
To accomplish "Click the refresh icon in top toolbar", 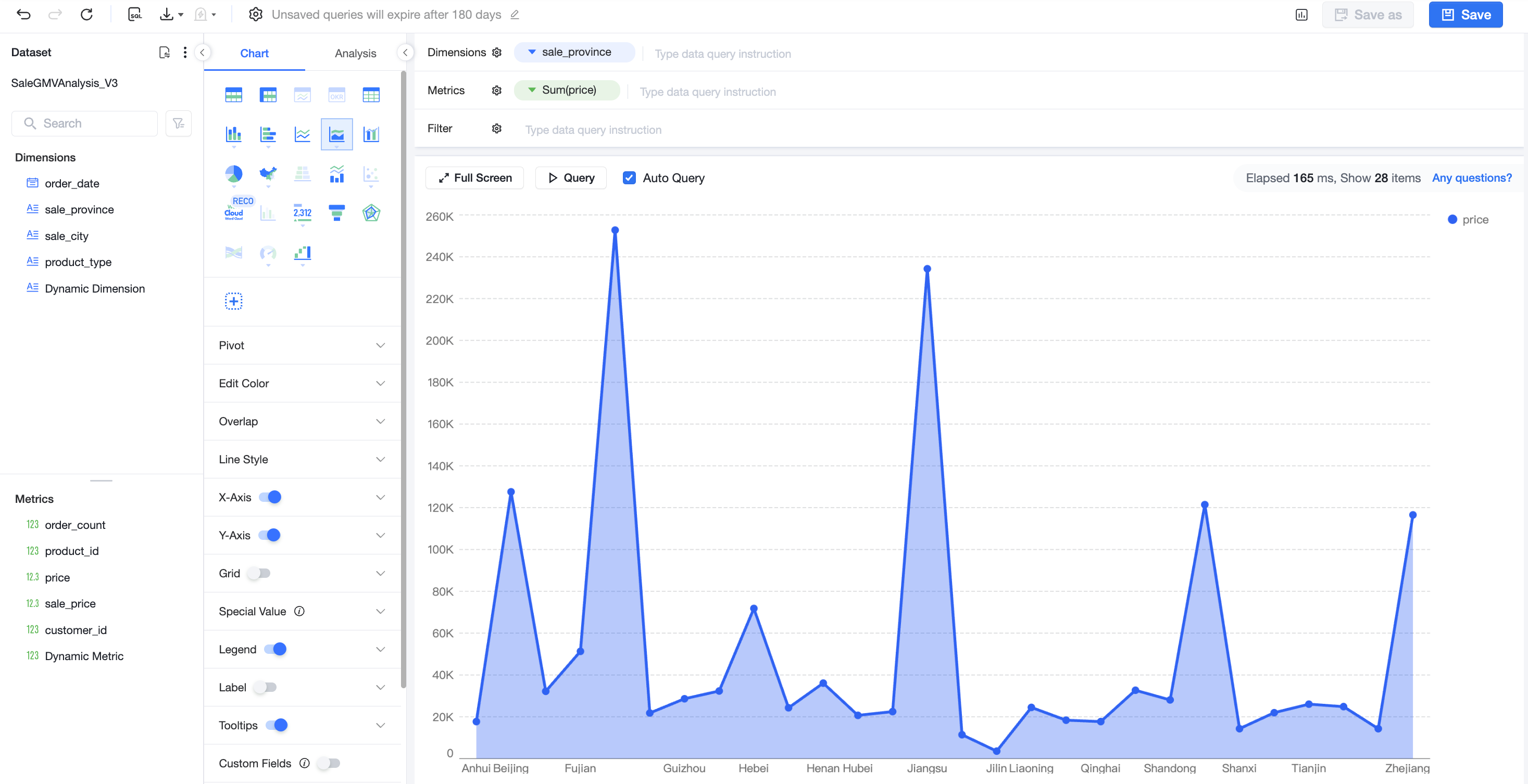I will point(86,14).
